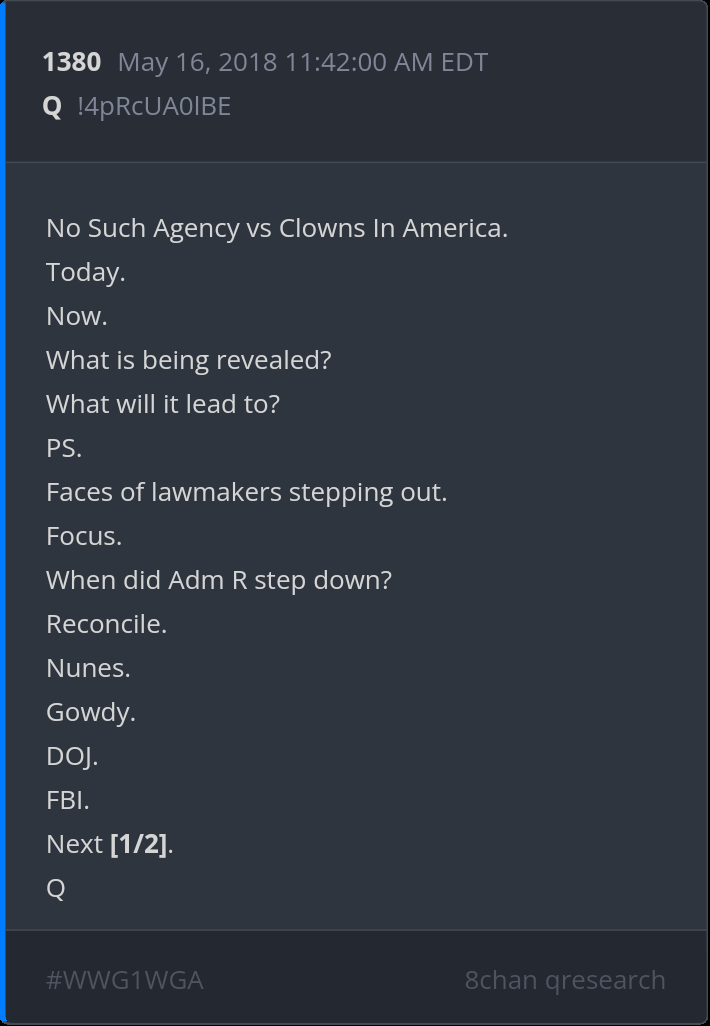This screenshot has width=710, height=1026.
Task: Click the Q author name in header
Action: tap(52, 106)
